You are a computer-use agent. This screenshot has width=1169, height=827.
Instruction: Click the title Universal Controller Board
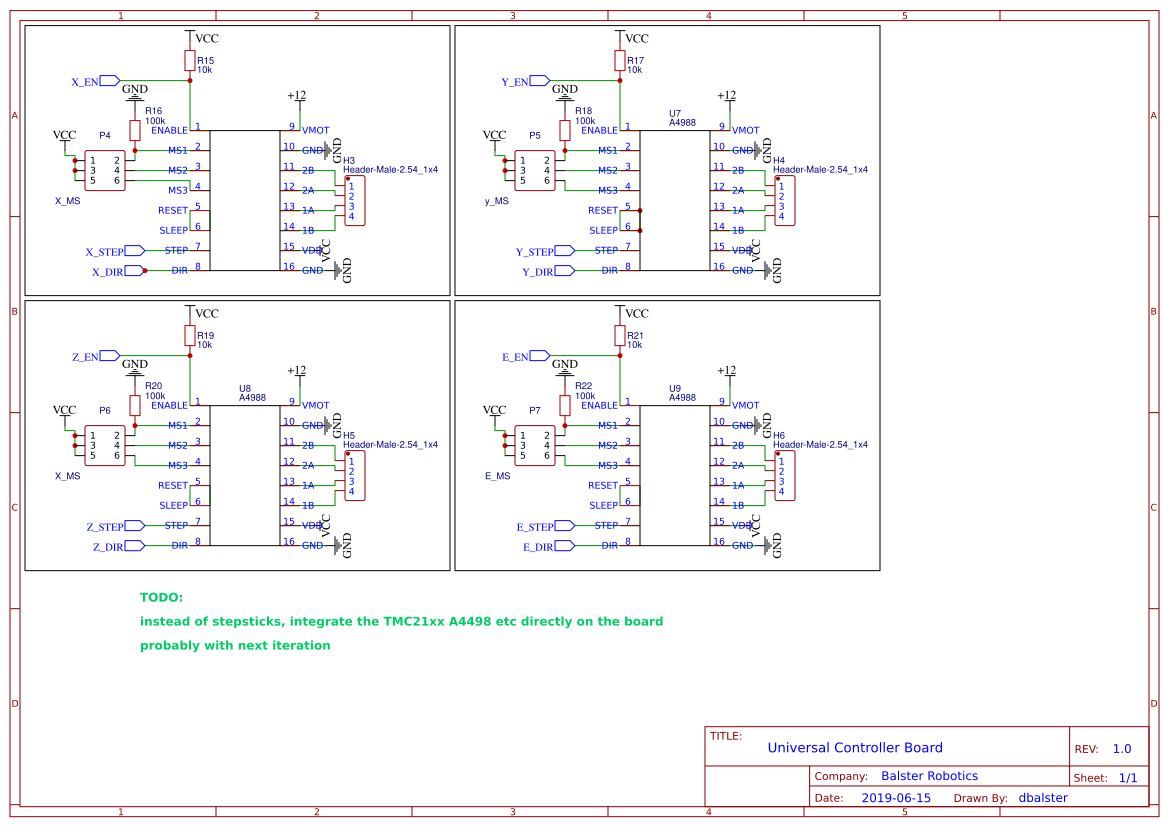[x=855, y=747]
